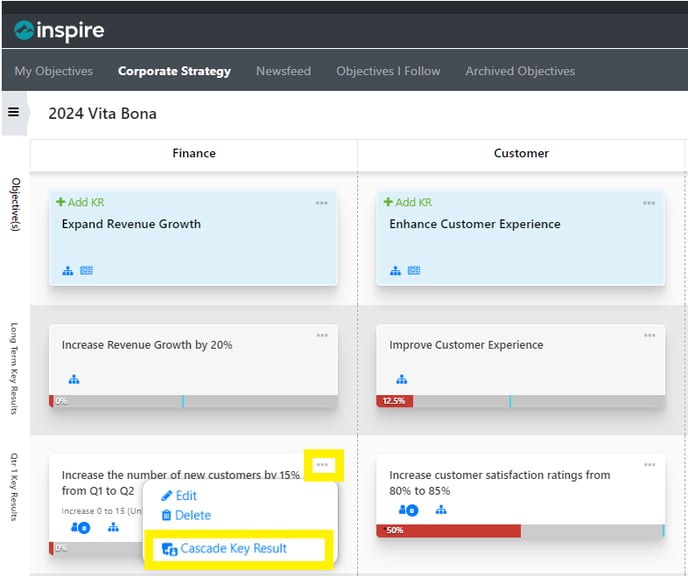This screenshot has height=576, width=688.
Task: Click the Long Term Key Results label
Action: pyautogui.click(x=14, y=368)
